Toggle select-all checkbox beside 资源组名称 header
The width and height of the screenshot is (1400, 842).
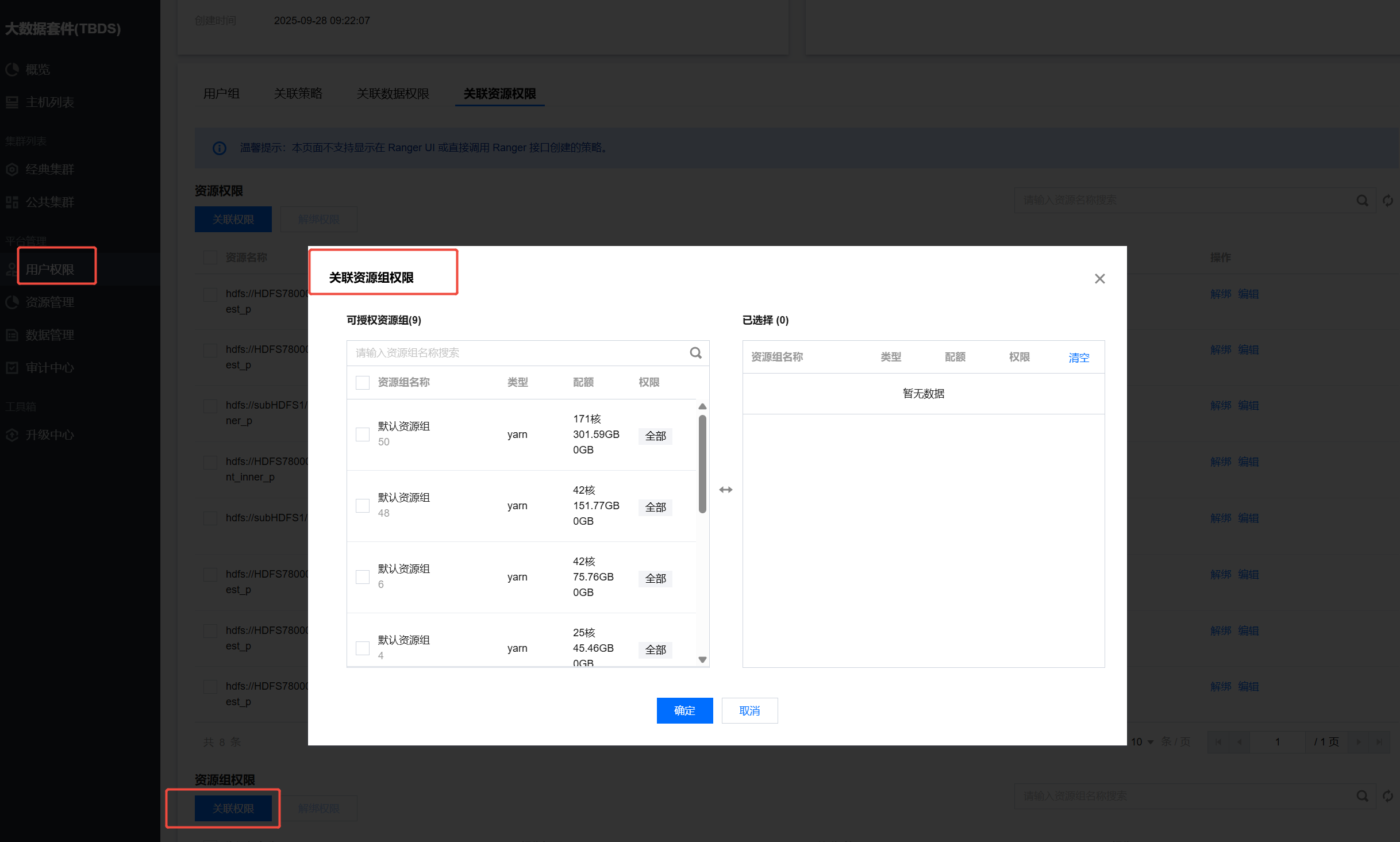(363, 383)
